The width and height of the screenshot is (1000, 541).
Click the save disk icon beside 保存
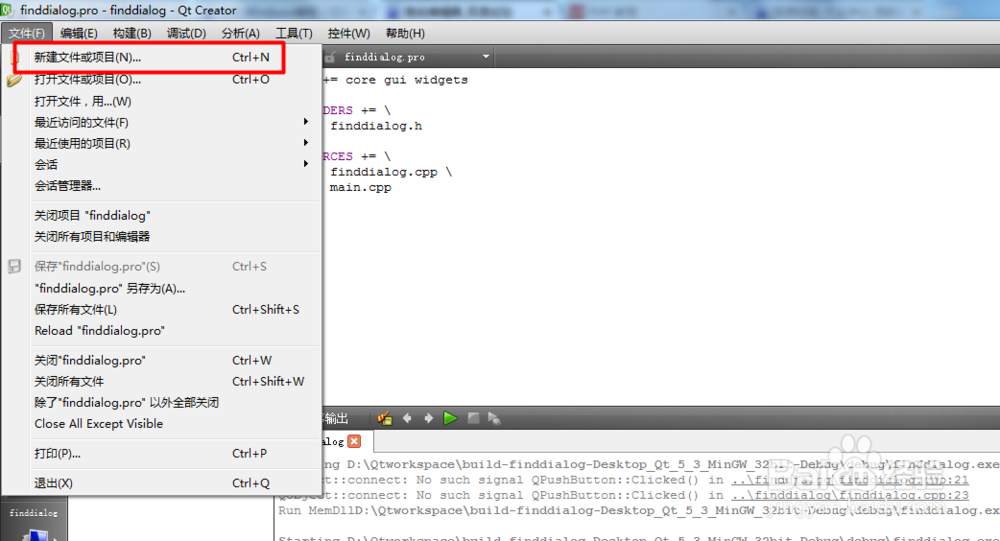(x=14, y=267)
